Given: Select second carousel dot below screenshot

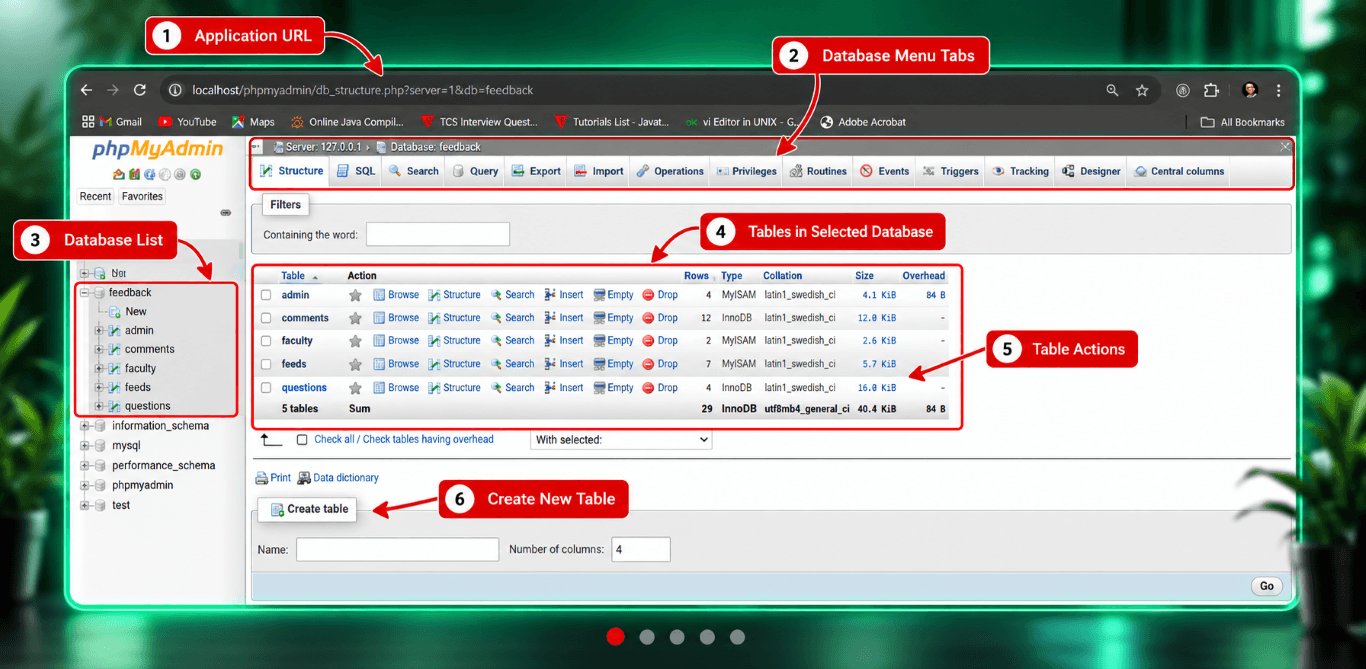Looking at the screenshot, I should 647,637.
